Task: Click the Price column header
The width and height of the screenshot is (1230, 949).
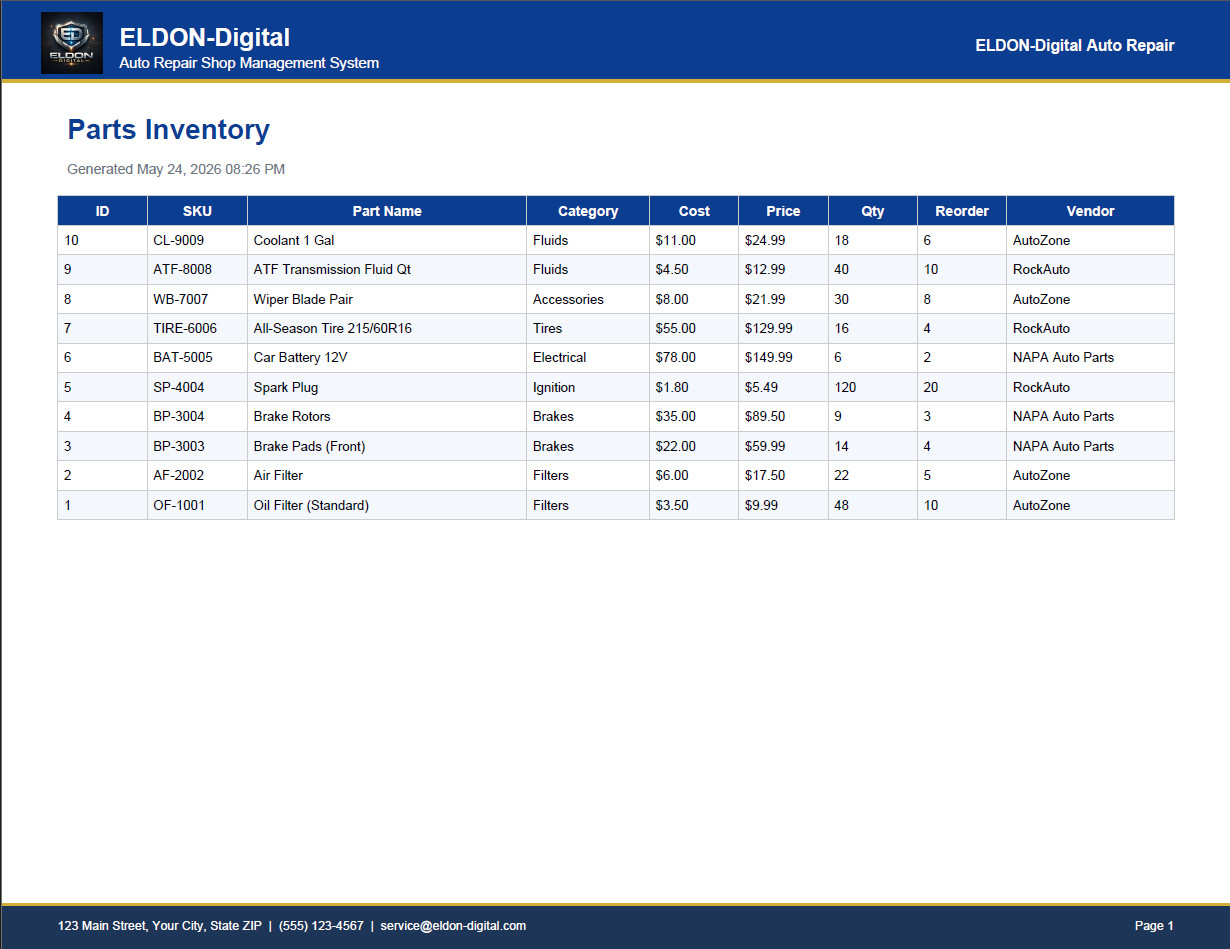Action: [783, 211]
